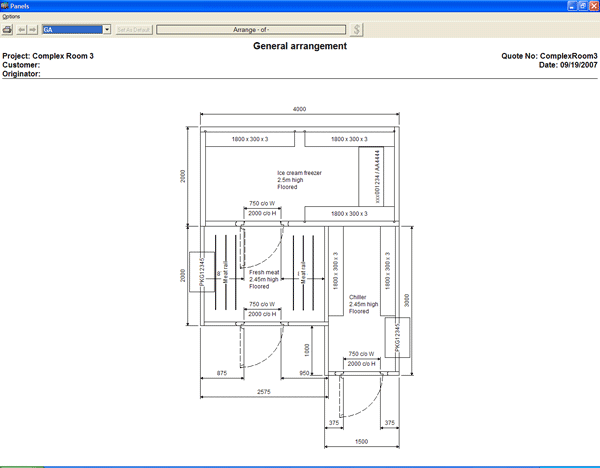Click the 1500 dimension under the chiller

(361, 441)
